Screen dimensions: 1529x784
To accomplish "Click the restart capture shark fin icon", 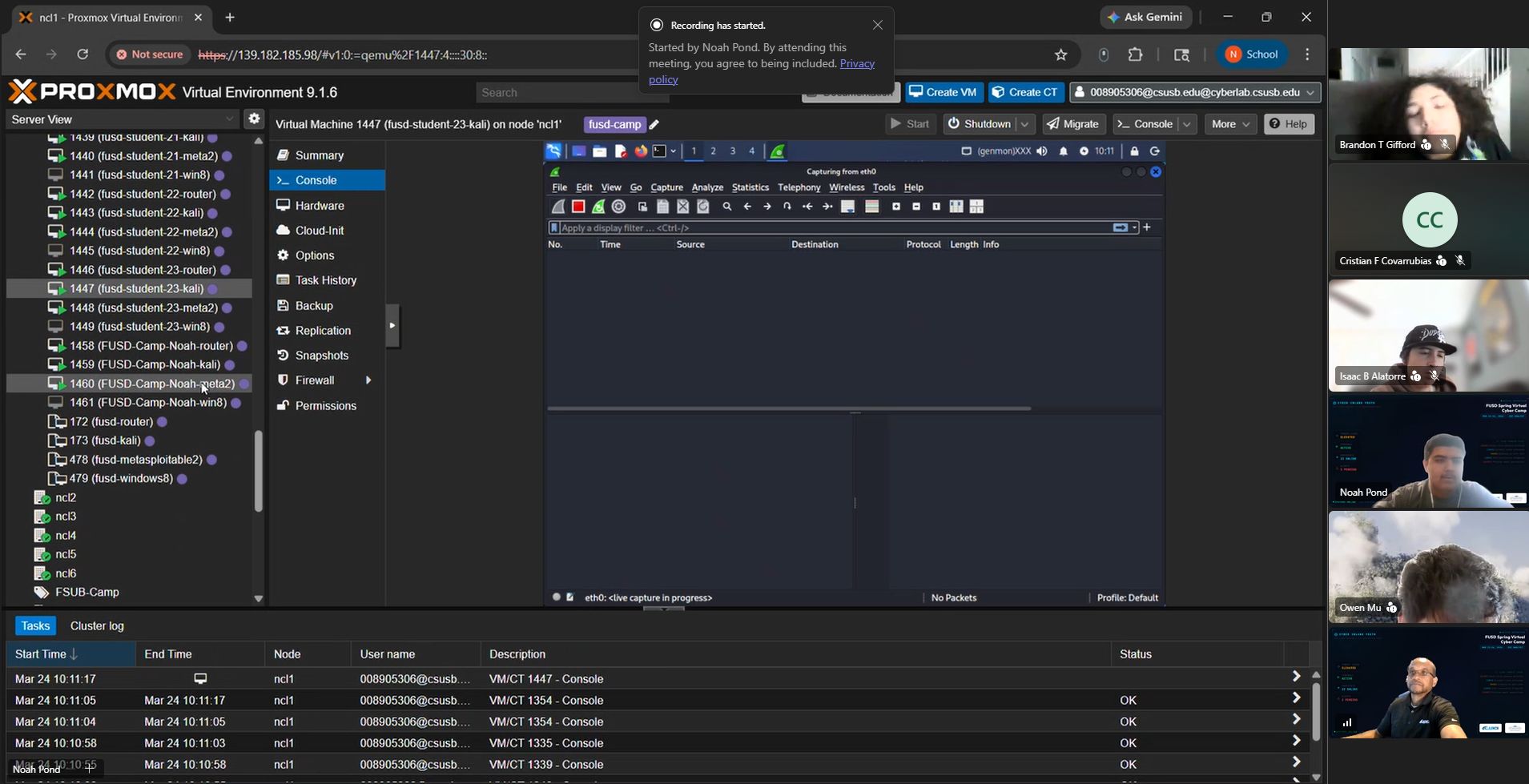I will 598,207.
